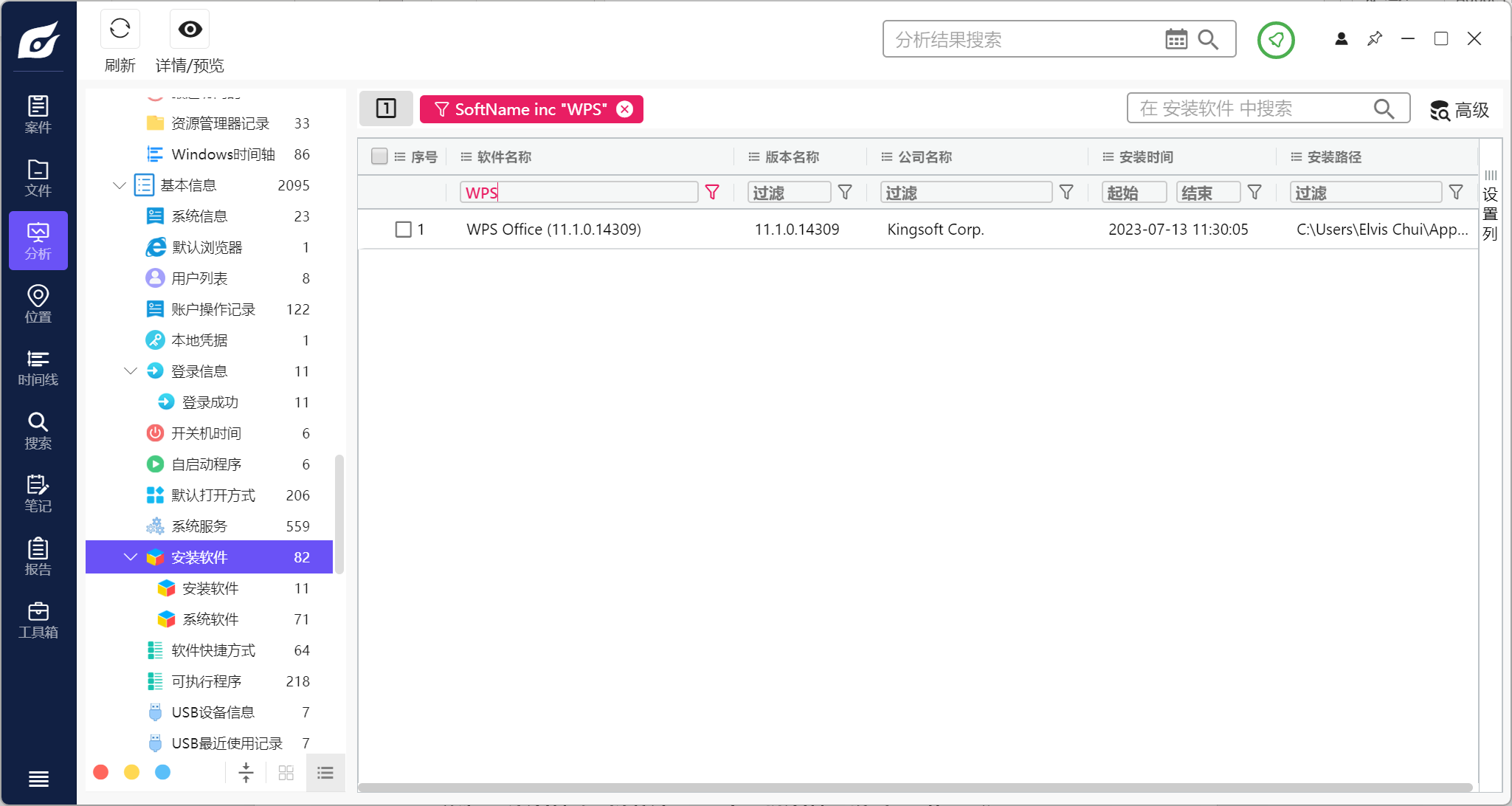The image size is (1512, 806).
Task: Toggle the 详情/预览 eye icon
Action: pyautogui.click(x=190, y=30)
